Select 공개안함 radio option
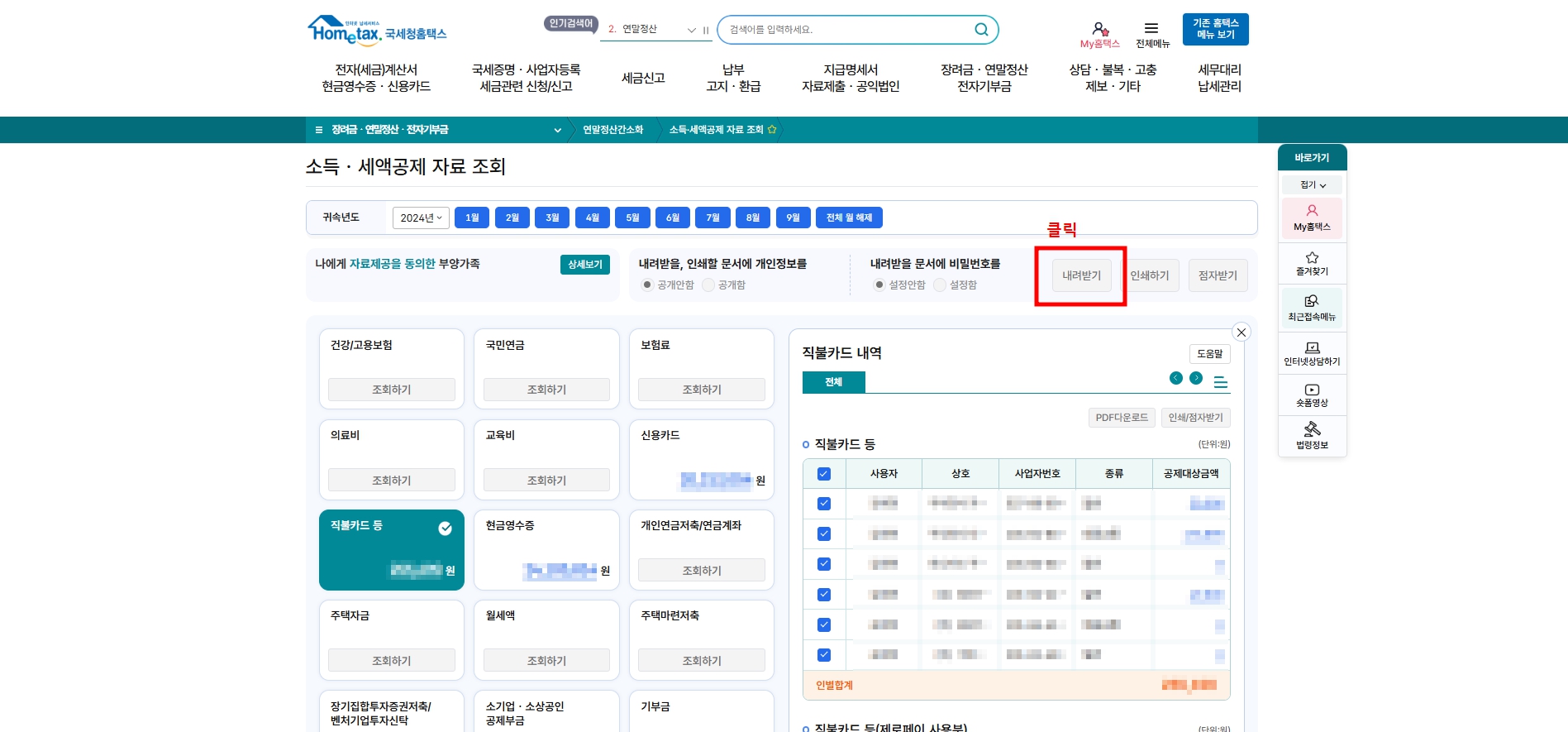 pyautogui.click(x=647, y=285)
